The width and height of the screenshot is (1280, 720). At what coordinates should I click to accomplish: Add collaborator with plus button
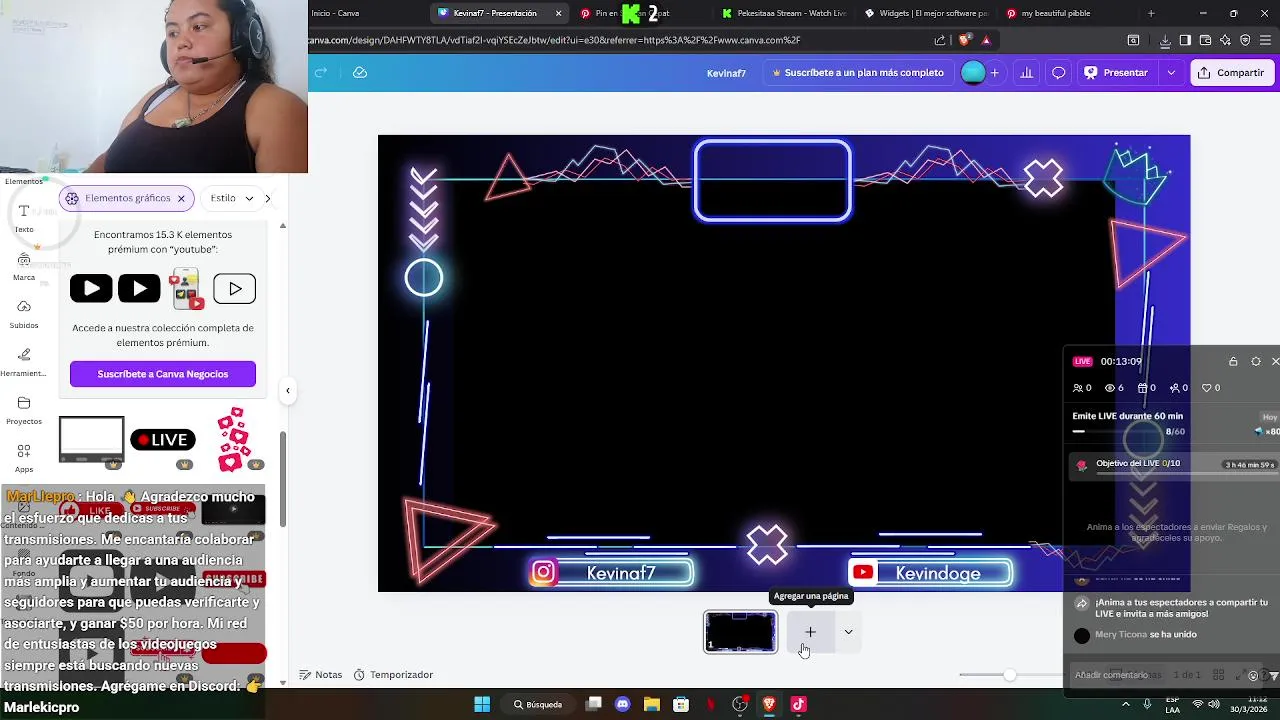995,73
